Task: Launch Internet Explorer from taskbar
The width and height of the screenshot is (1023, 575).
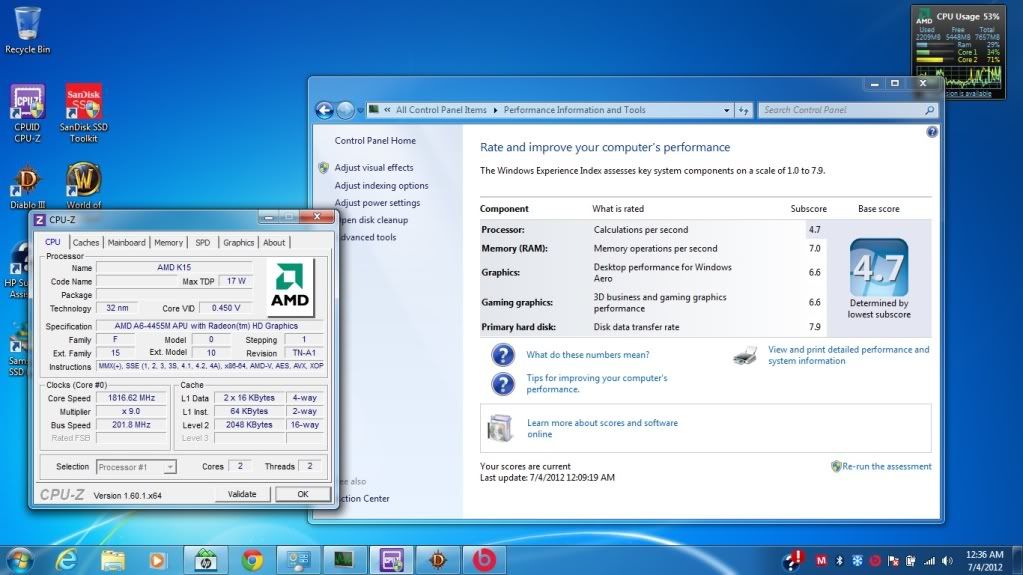Action: pyautogui.click(x=66, y=561)
